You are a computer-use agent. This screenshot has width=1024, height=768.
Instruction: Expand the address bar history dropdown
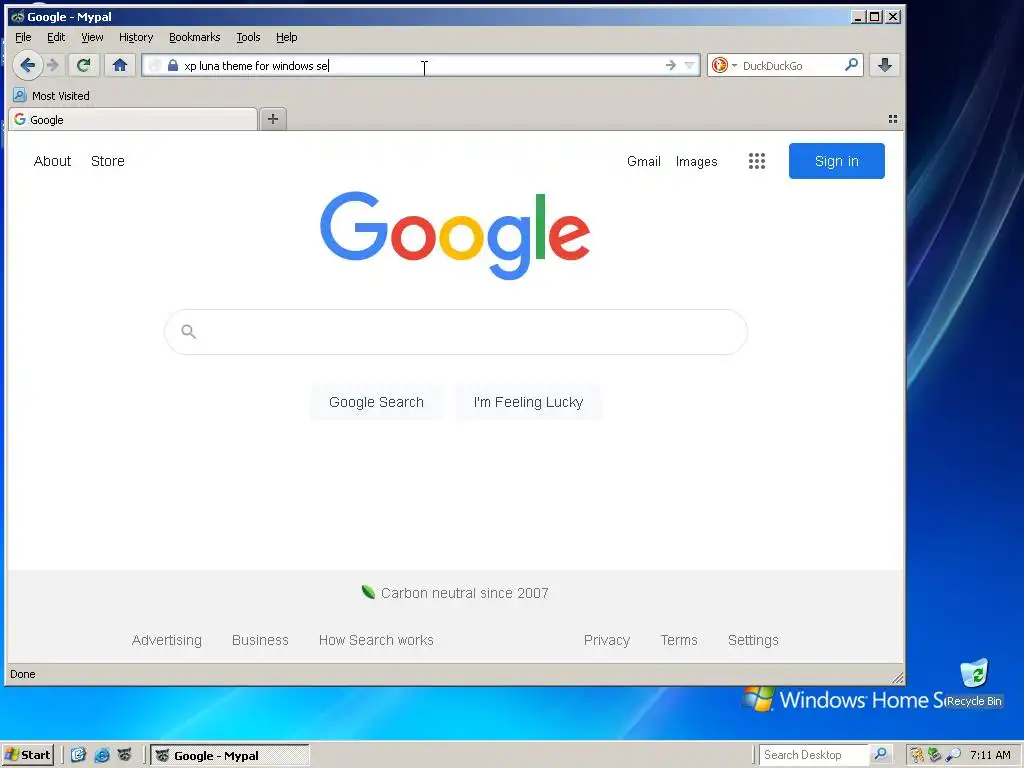tap(689, 65)
